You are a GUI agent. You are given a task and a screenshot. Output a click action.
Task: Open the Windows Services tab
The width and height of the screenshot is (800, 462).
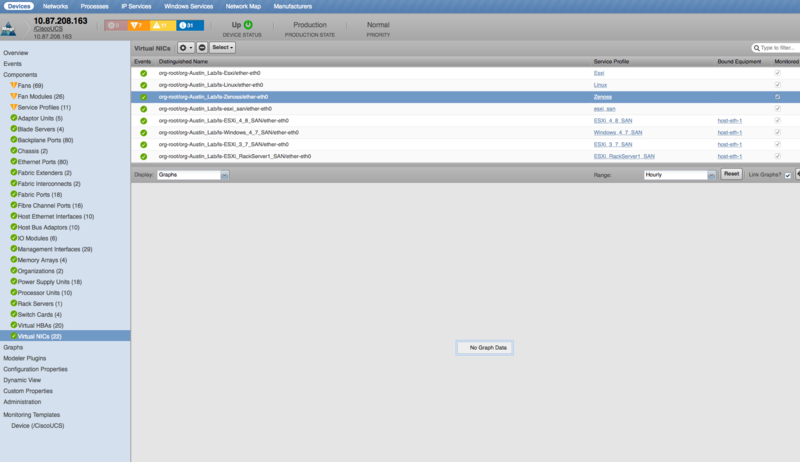[x=188, y=6]
